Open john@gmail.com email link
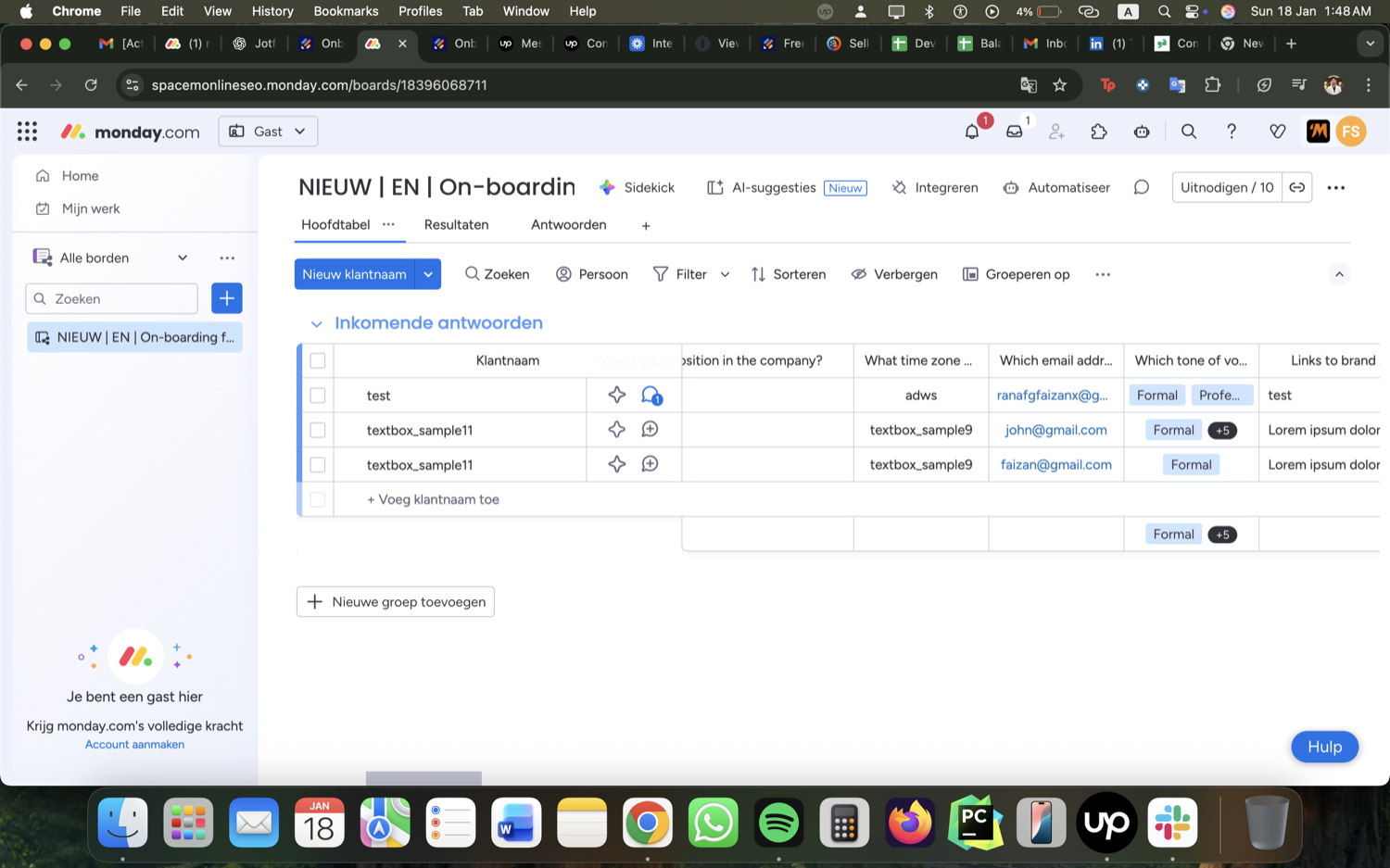 click(x=1056, y=430)
